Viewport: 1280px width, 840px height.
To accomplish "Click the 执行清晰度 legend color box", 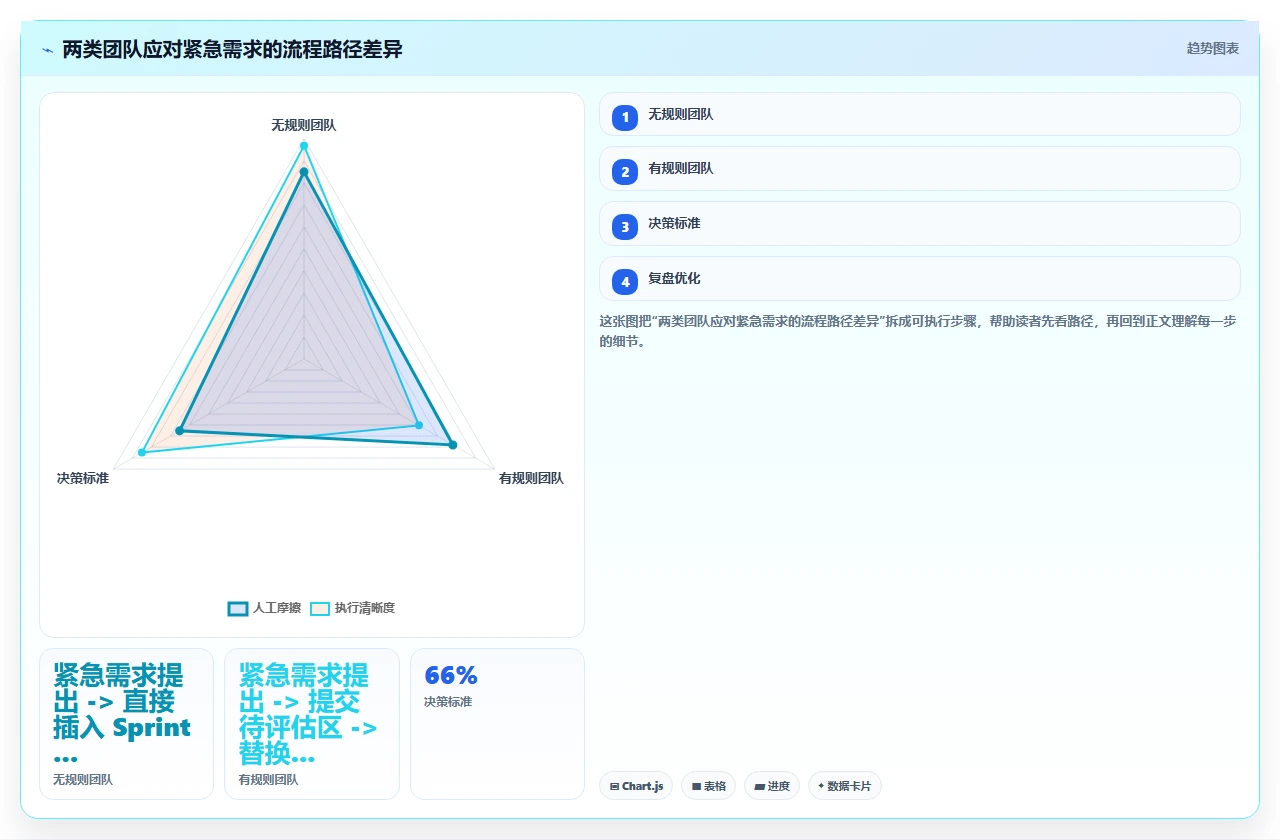I will [x=320, y=608].
